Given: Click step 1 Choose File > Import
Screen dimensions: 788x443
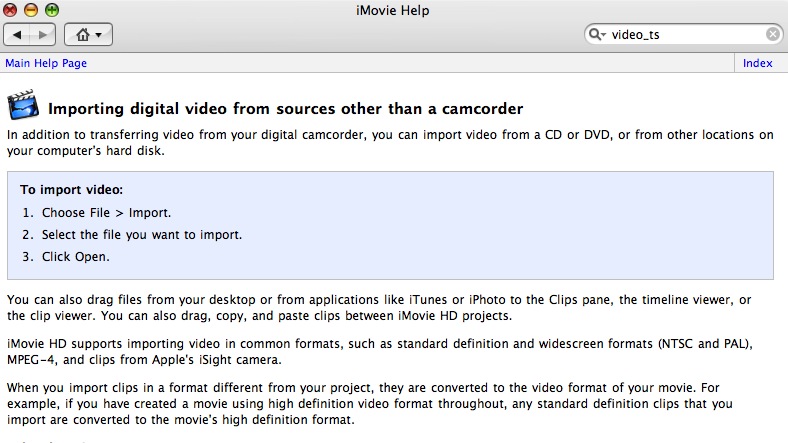Looking at the screenshot, I should 106,213.
